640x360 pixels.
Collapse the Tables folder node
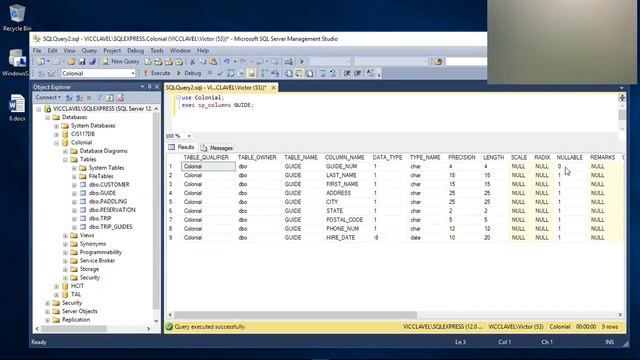[65, 160]
